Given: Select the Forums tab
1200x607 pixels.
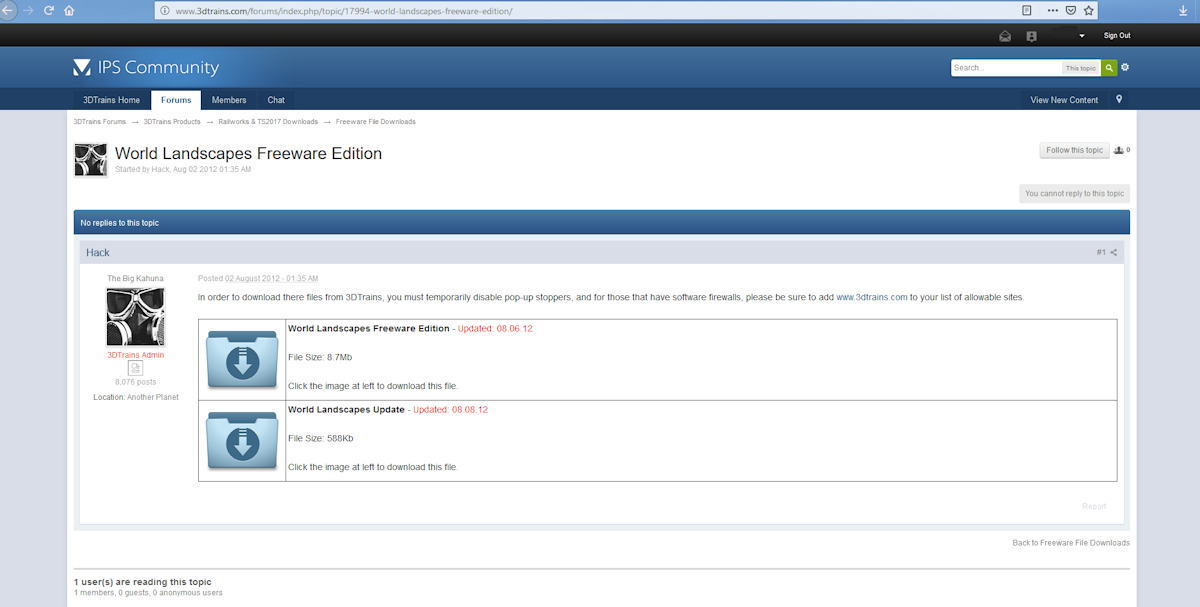Looking at the screenshot, I should pyautogui.click(x=176, y=100).
